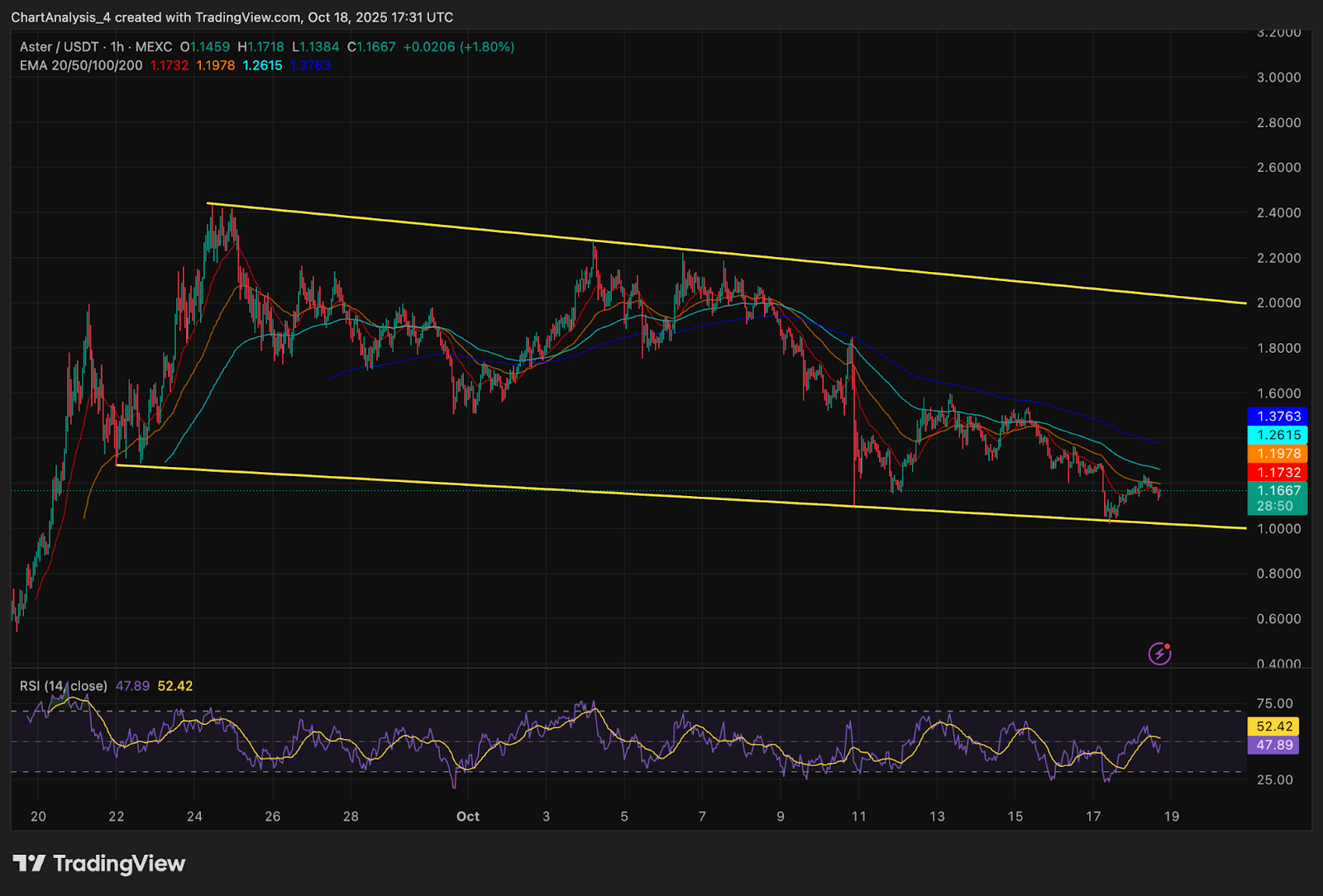Viewport: 1323px width, 896px height.
Task: Select the Aster / USDT symbol title
Action: [x=59, y=47]
